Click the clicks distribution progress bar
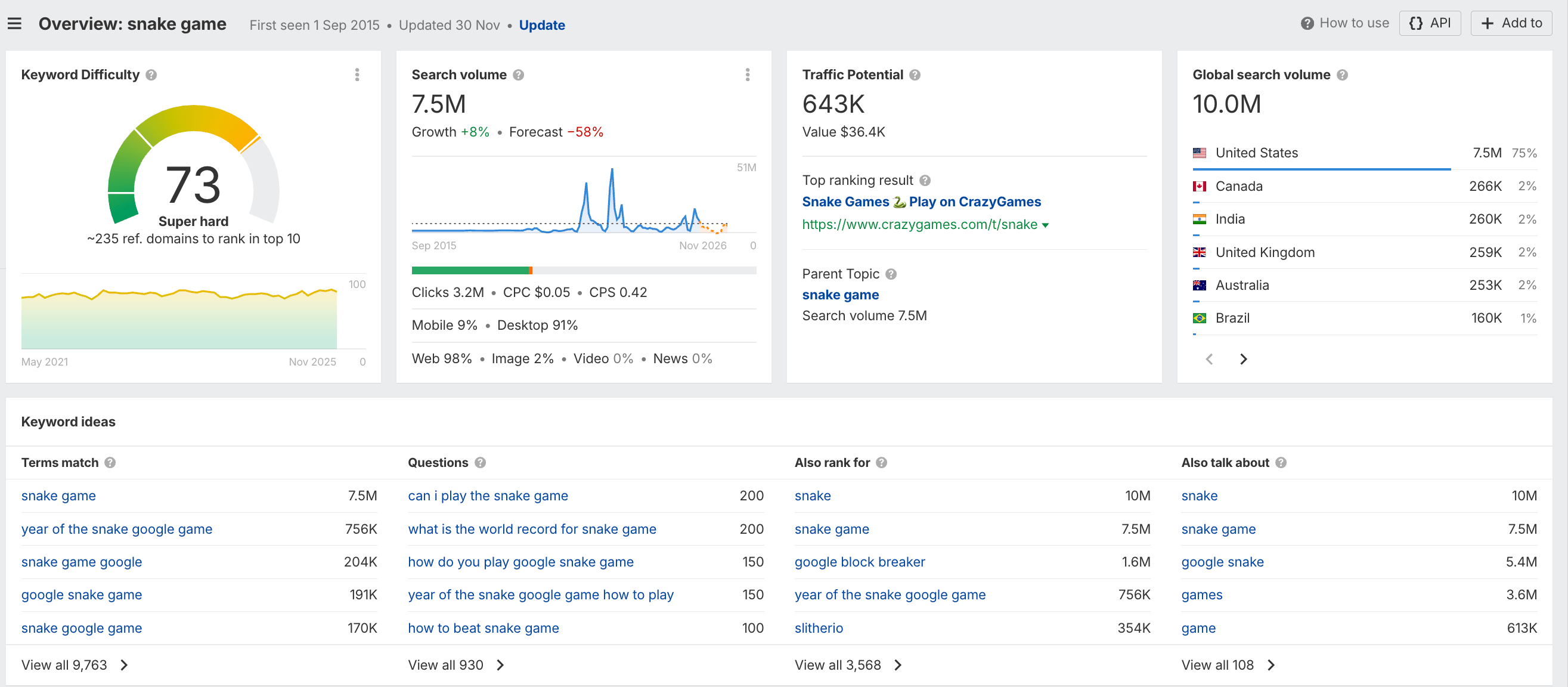Image resolution: width=1568 pixels, height=687 pixels. point(583,270)
